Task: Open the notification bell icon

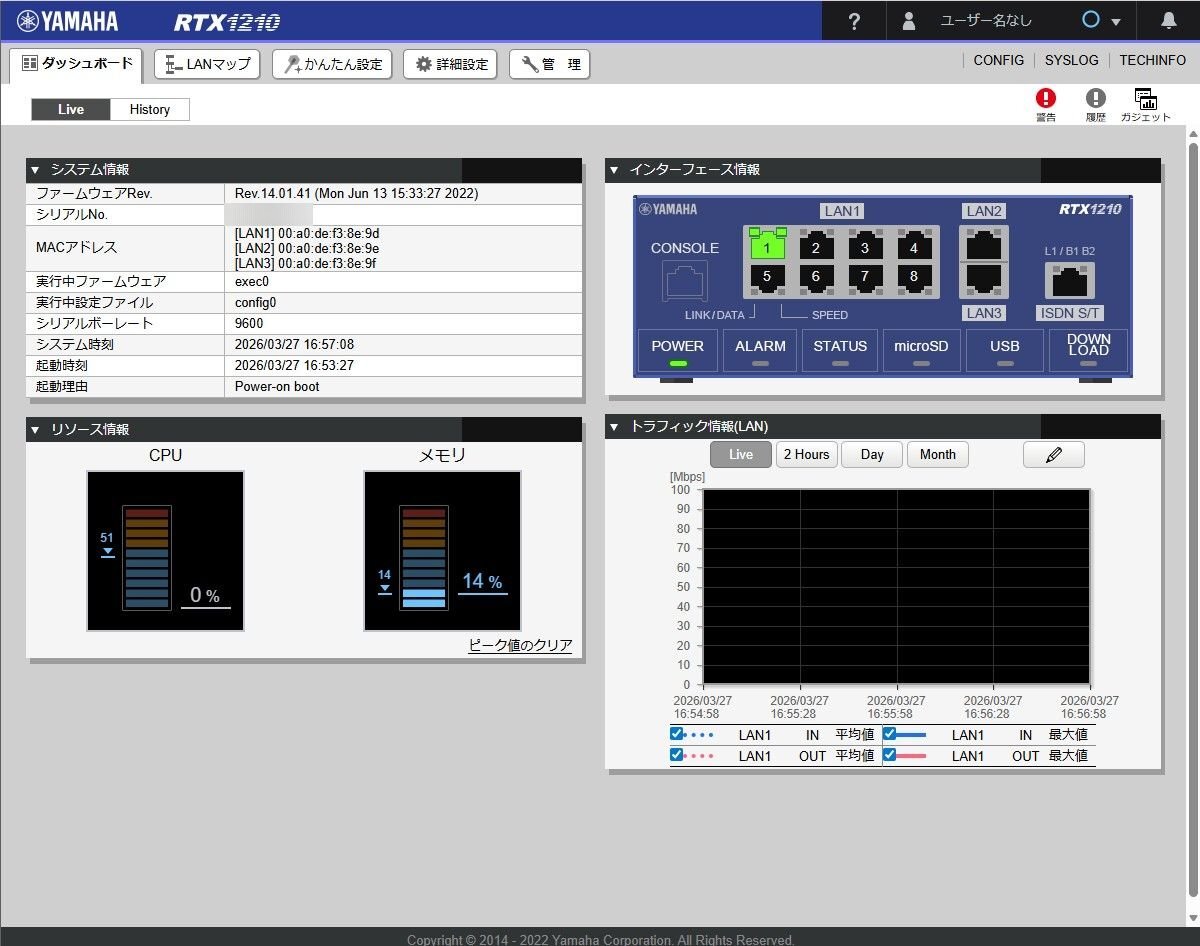Action: point(1169,21)
